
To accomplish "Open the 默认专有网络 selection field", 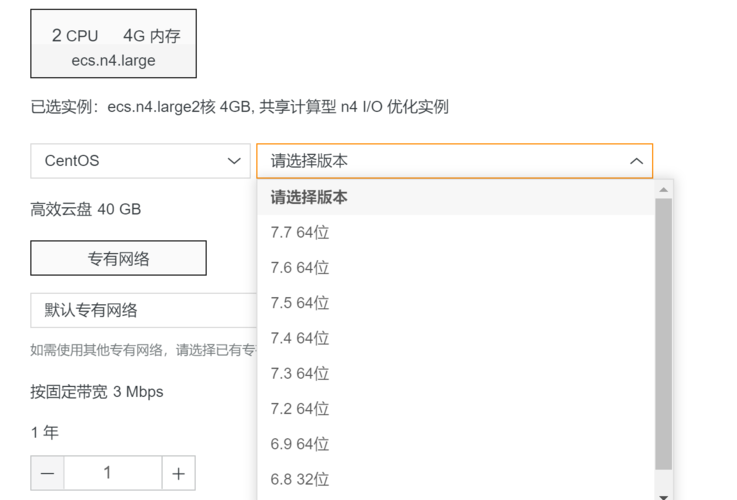I will pos(144,310).
